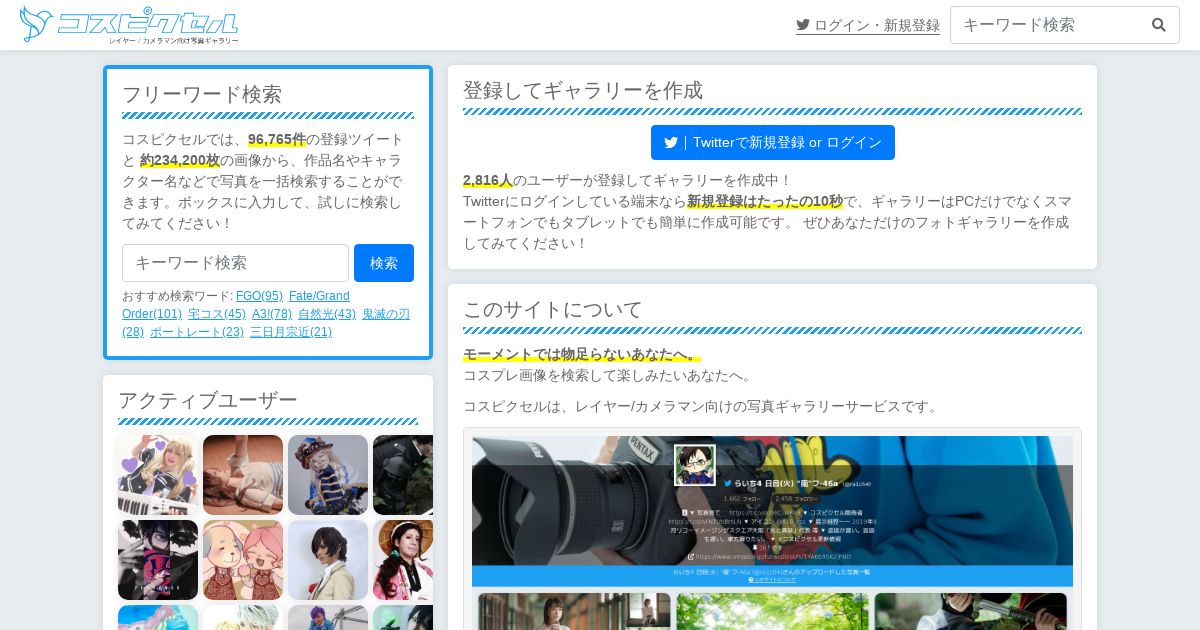Open the Twitter ログイン・新規登録 link
The image size is (1200, 630).
(x=868, y=25)
